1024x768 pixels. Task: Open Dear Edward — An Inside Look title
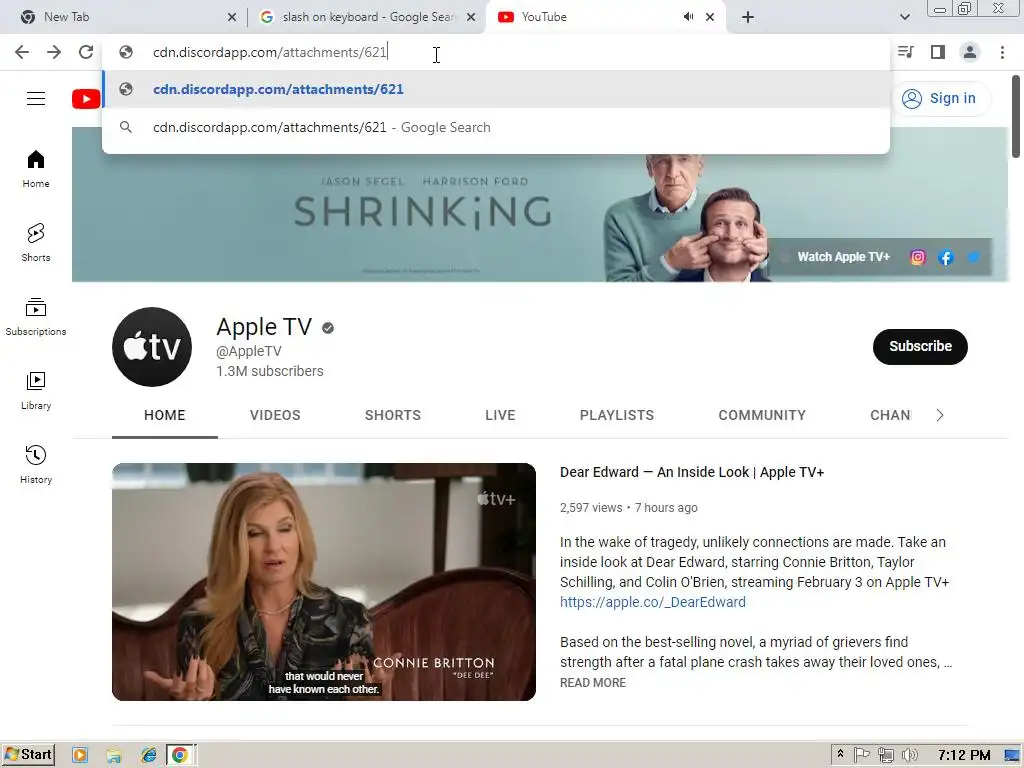[x=692, y=472]
